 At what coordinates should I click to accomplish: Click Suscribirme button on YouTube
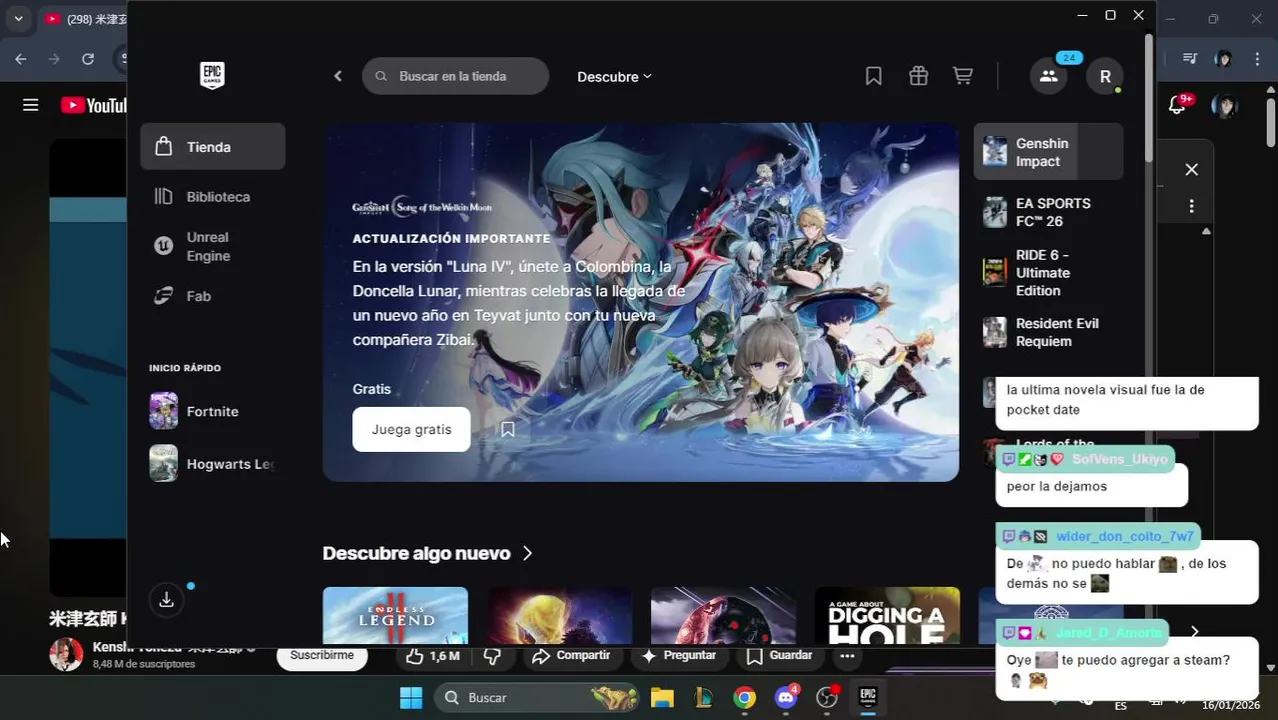(x=322, y=656)
